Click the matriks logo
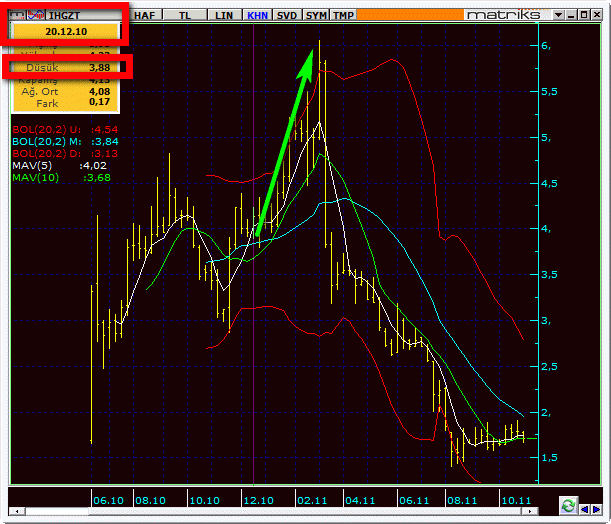 tap(503, 15)
